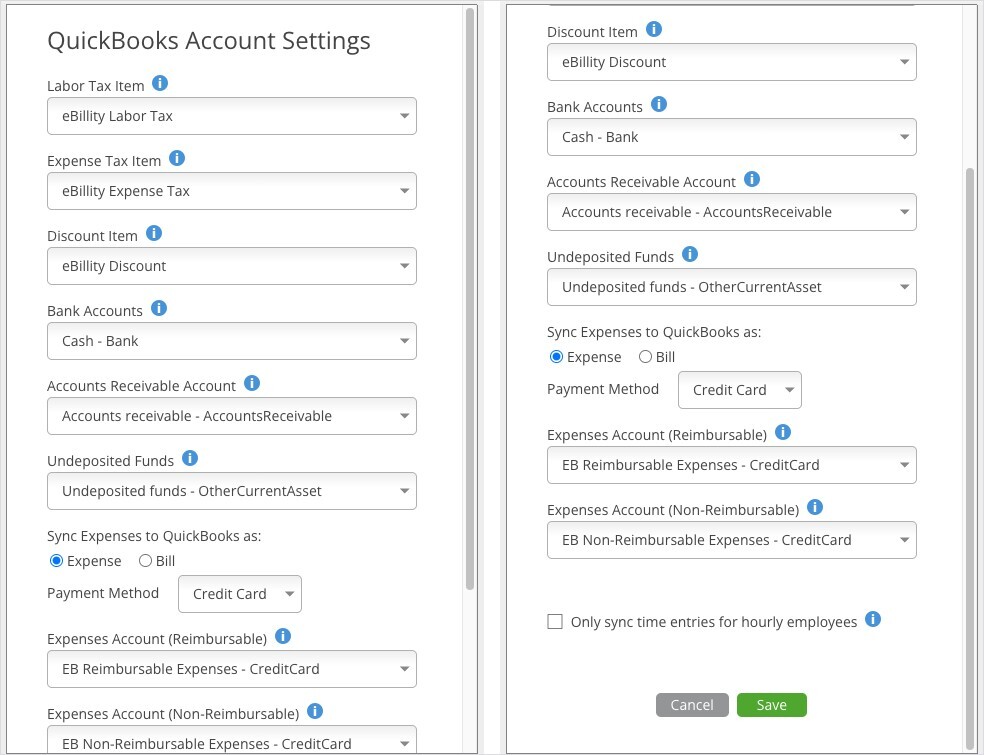
Task: Click Undeposited Funds info icon in right panel
Action: [x=690, y=254]
